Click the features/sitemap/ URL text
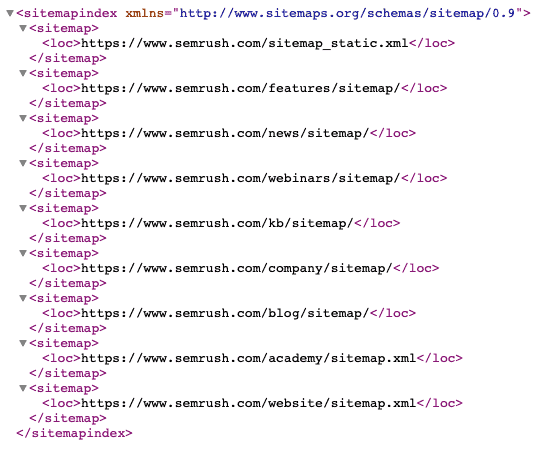543x449 pixels. click(x=241, y=88)
